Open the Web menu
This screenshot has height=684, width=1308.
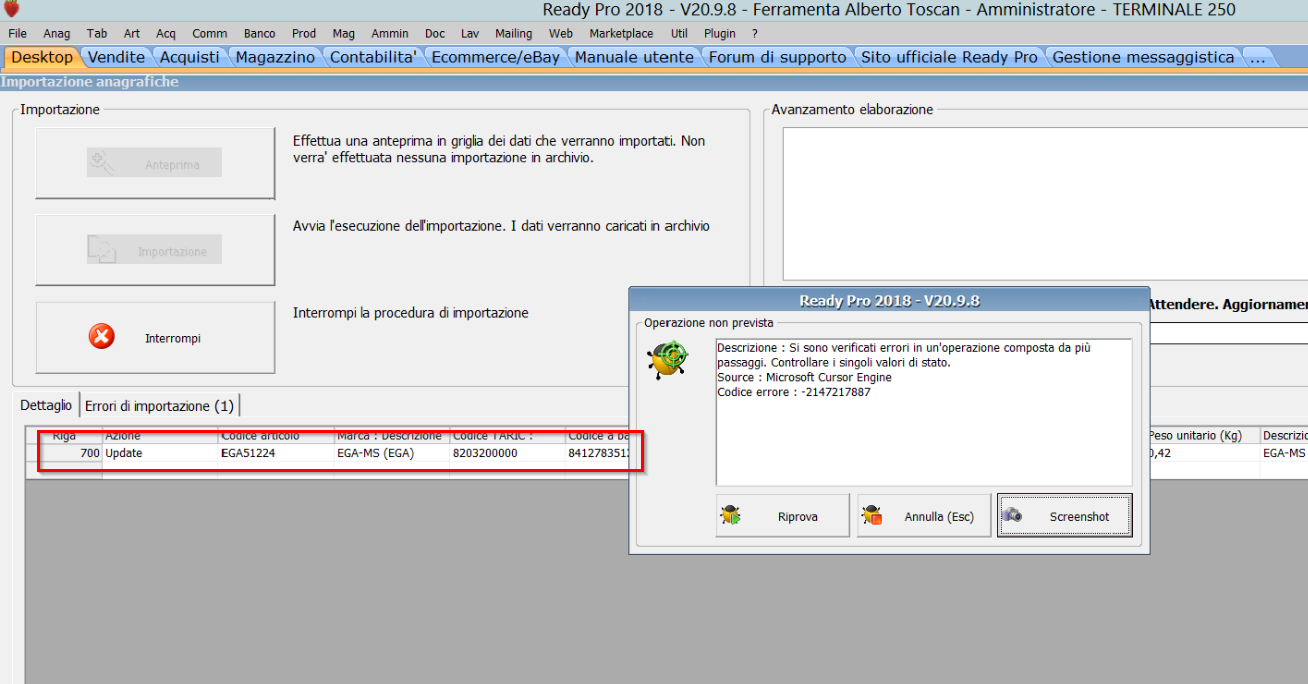561,33
